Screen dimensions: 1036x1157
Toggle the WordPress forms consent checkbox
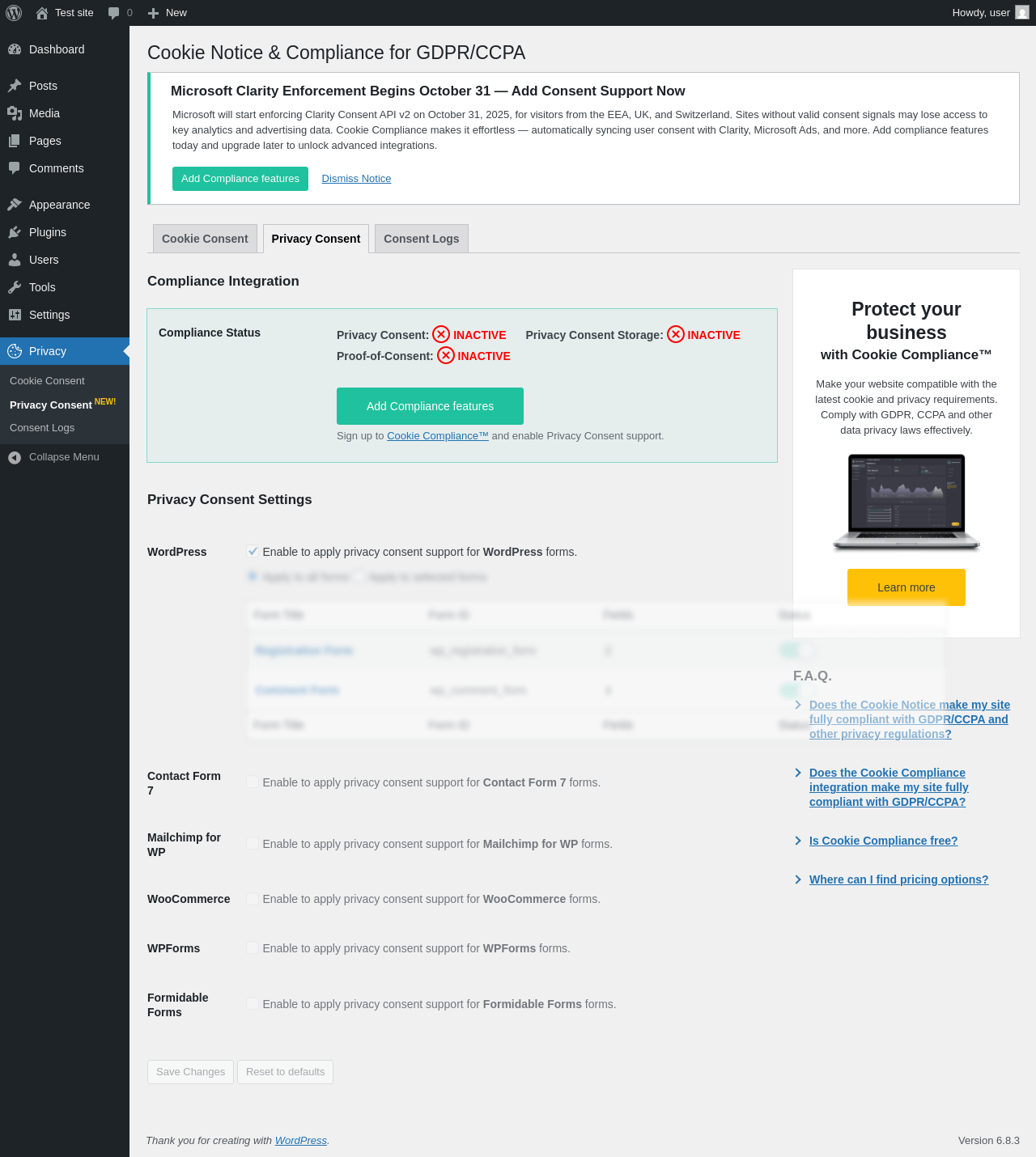pos(253,551)
